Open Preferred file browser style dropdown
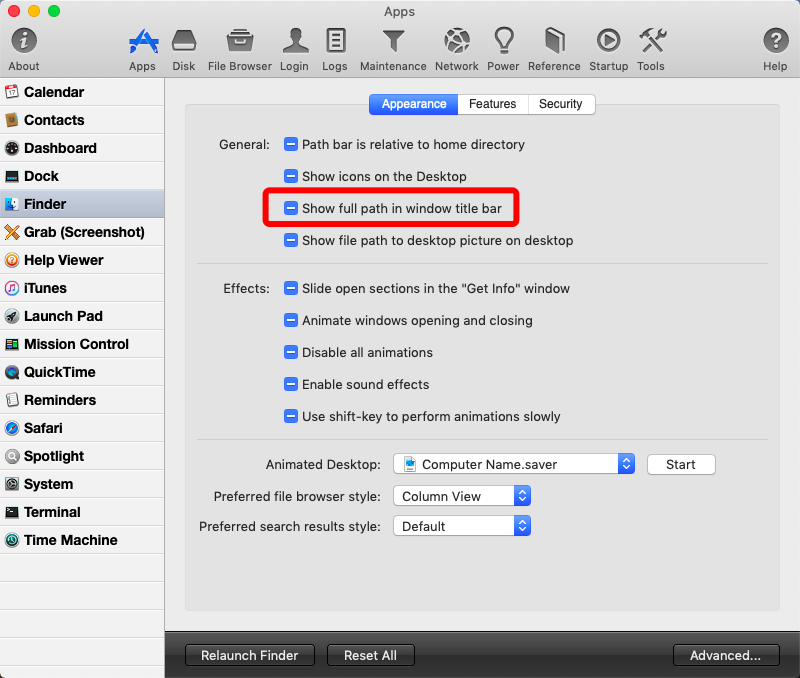The image size is (800, 678). tap(462, 496)
